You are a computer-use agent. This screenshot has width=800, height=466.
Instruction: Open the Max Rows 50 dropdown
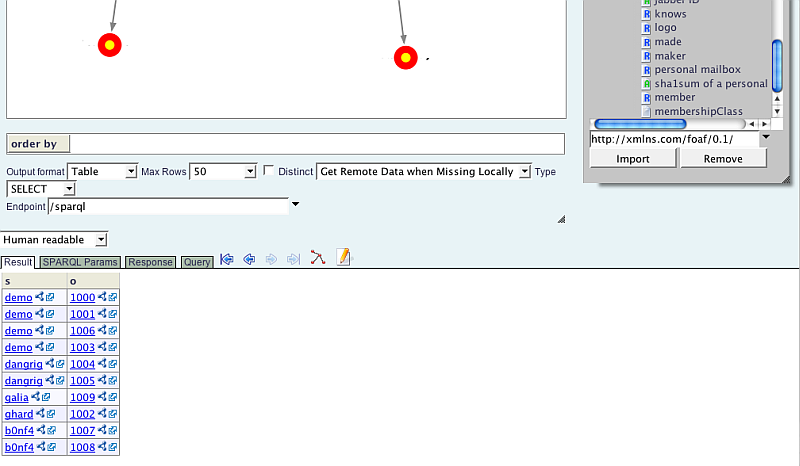click(223, 171)
